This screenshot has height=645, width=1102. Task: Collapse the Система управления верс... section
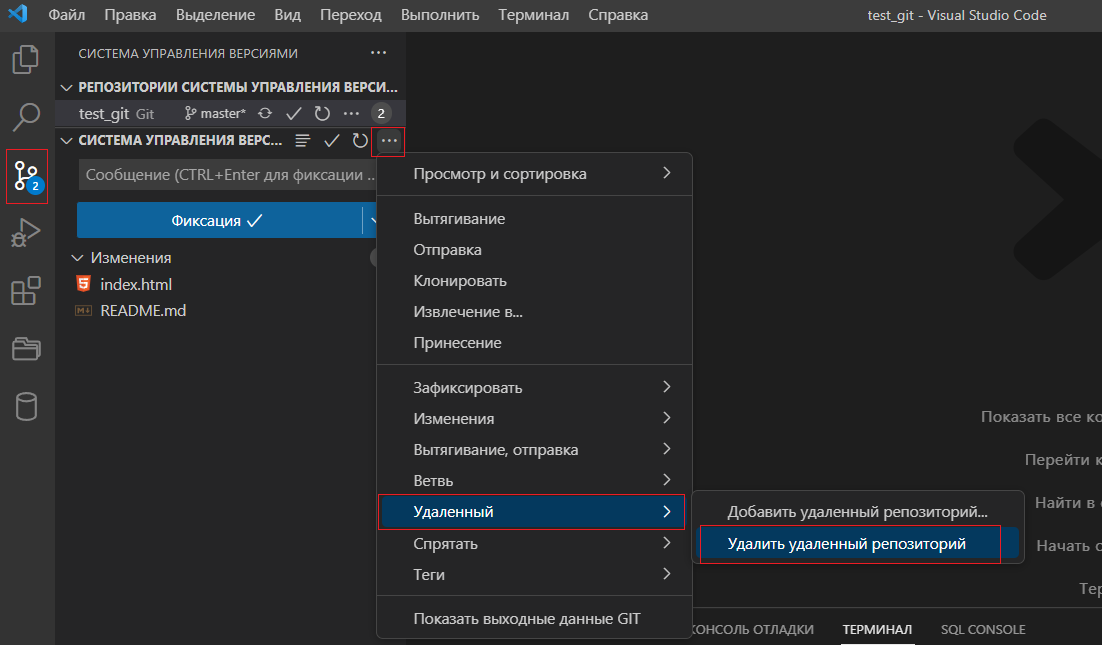click(x=67, y=141)
